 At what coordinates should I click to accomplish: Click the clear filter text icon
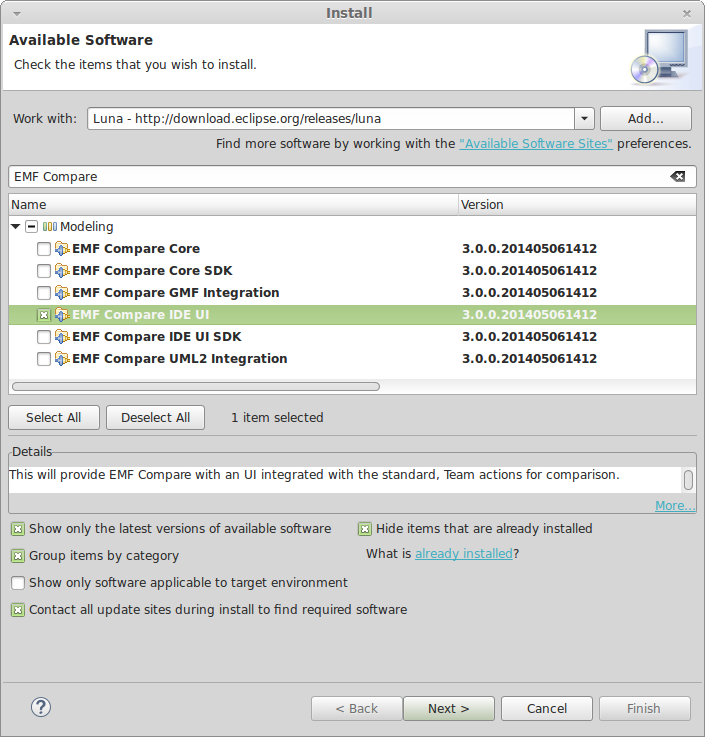(677, 176)
